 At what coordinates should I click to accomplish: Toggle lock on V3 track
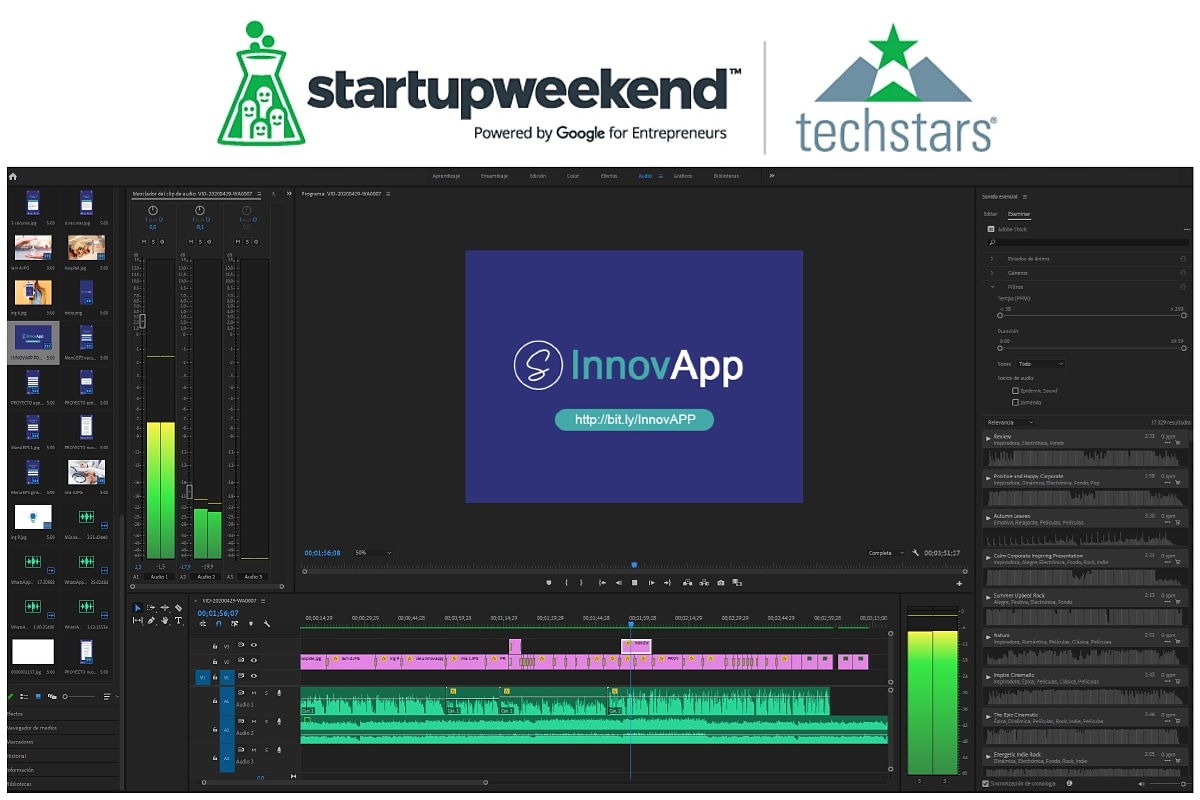pos(215,646)
